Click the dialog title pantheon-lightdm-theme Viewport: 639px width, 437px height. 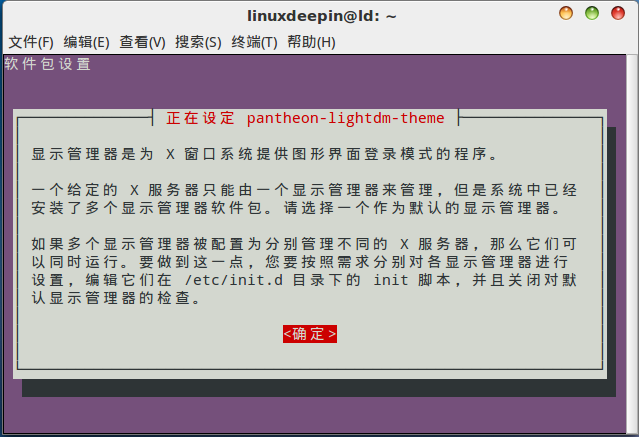click(x=346, y=118)
